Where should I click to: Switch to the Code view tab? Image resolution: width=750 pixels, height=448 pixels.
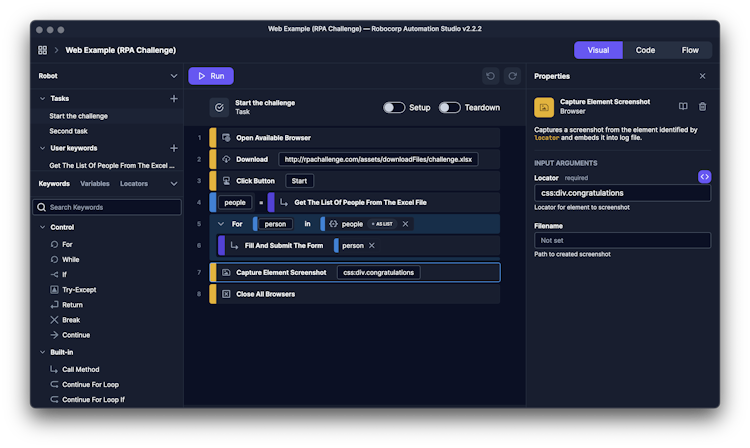click(645, 50)
